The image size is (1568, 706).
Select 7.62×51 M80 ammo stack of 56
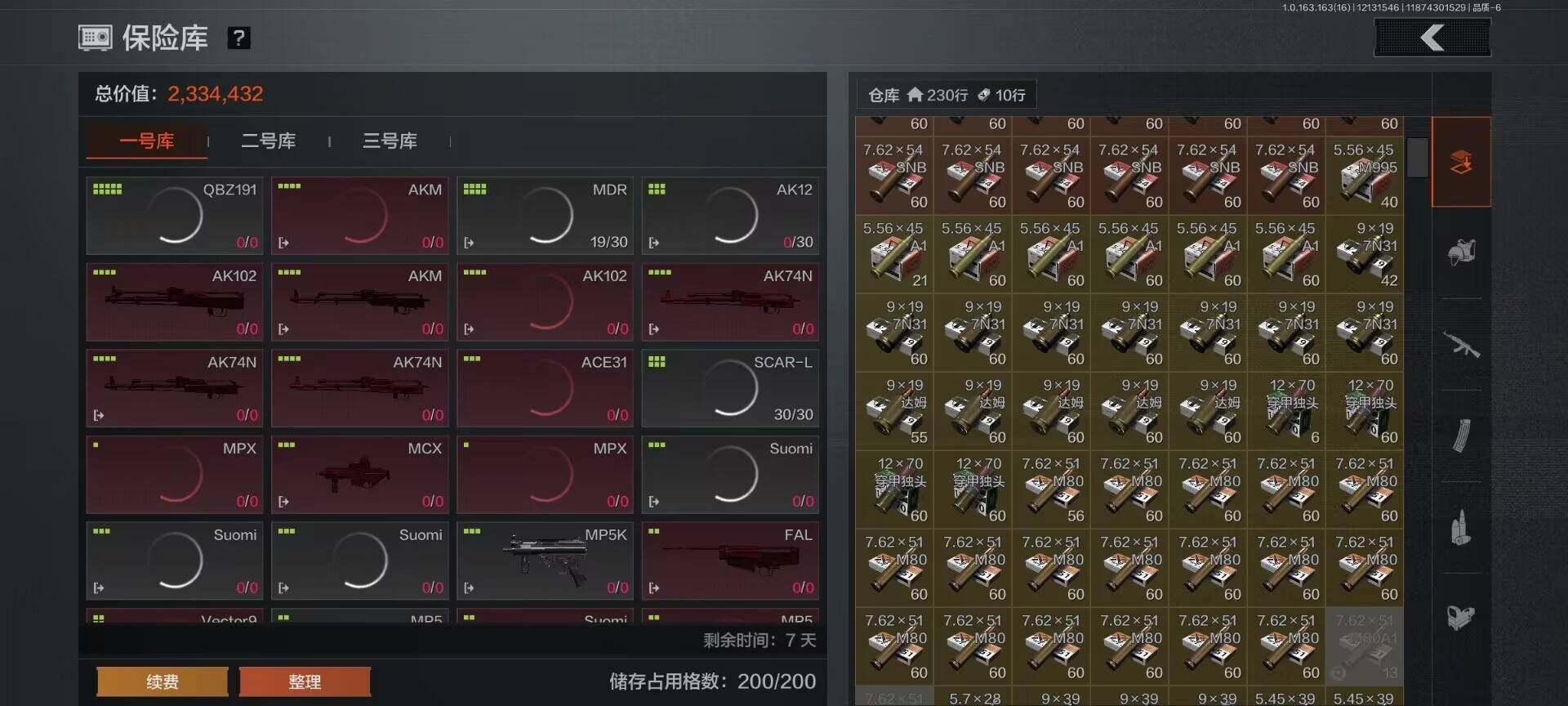(x=1051, y=489)
